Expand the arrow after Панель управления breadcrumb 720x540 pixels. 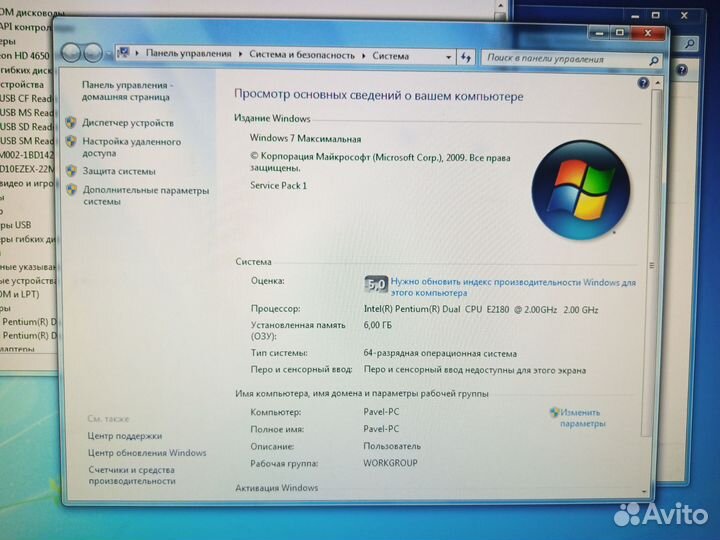(x=241, y=56)
